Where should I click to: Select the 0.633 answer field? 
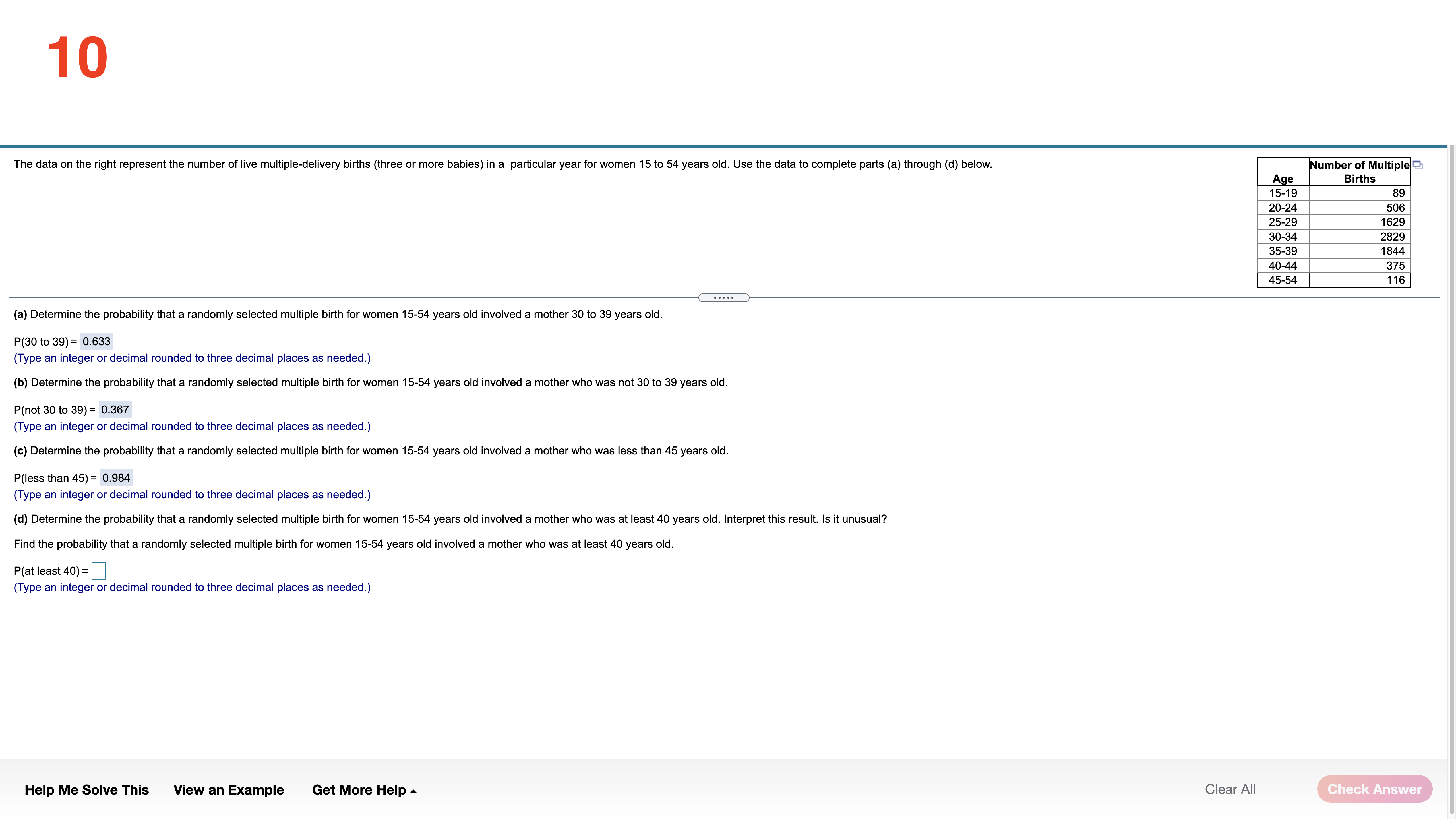[97, 341]
